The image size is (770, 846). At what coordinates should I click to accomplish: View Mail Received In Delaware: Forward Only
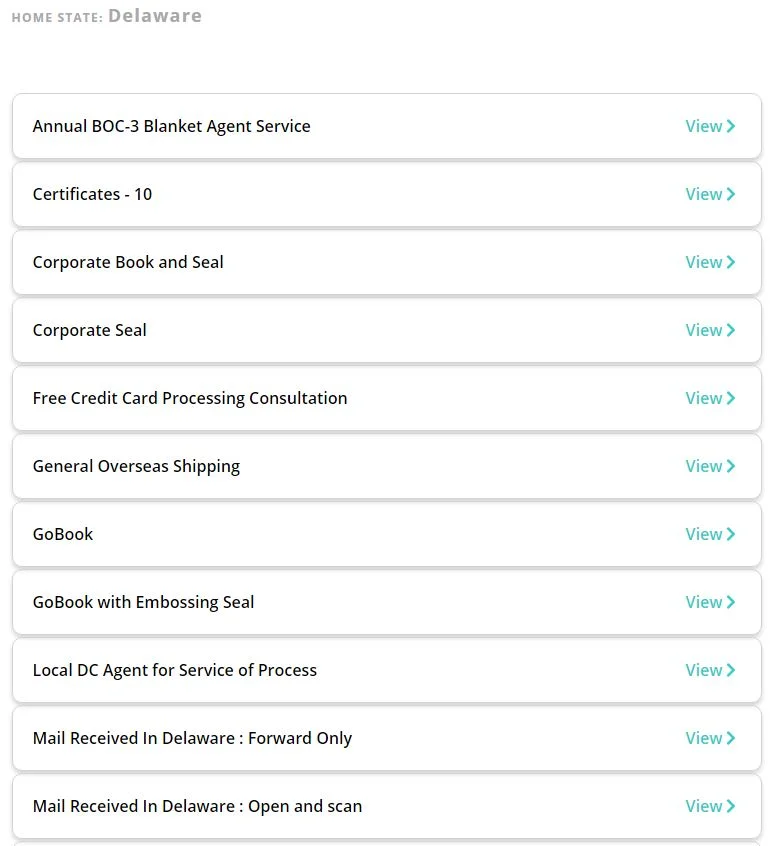pyautogui.click(x=704, y=738)
